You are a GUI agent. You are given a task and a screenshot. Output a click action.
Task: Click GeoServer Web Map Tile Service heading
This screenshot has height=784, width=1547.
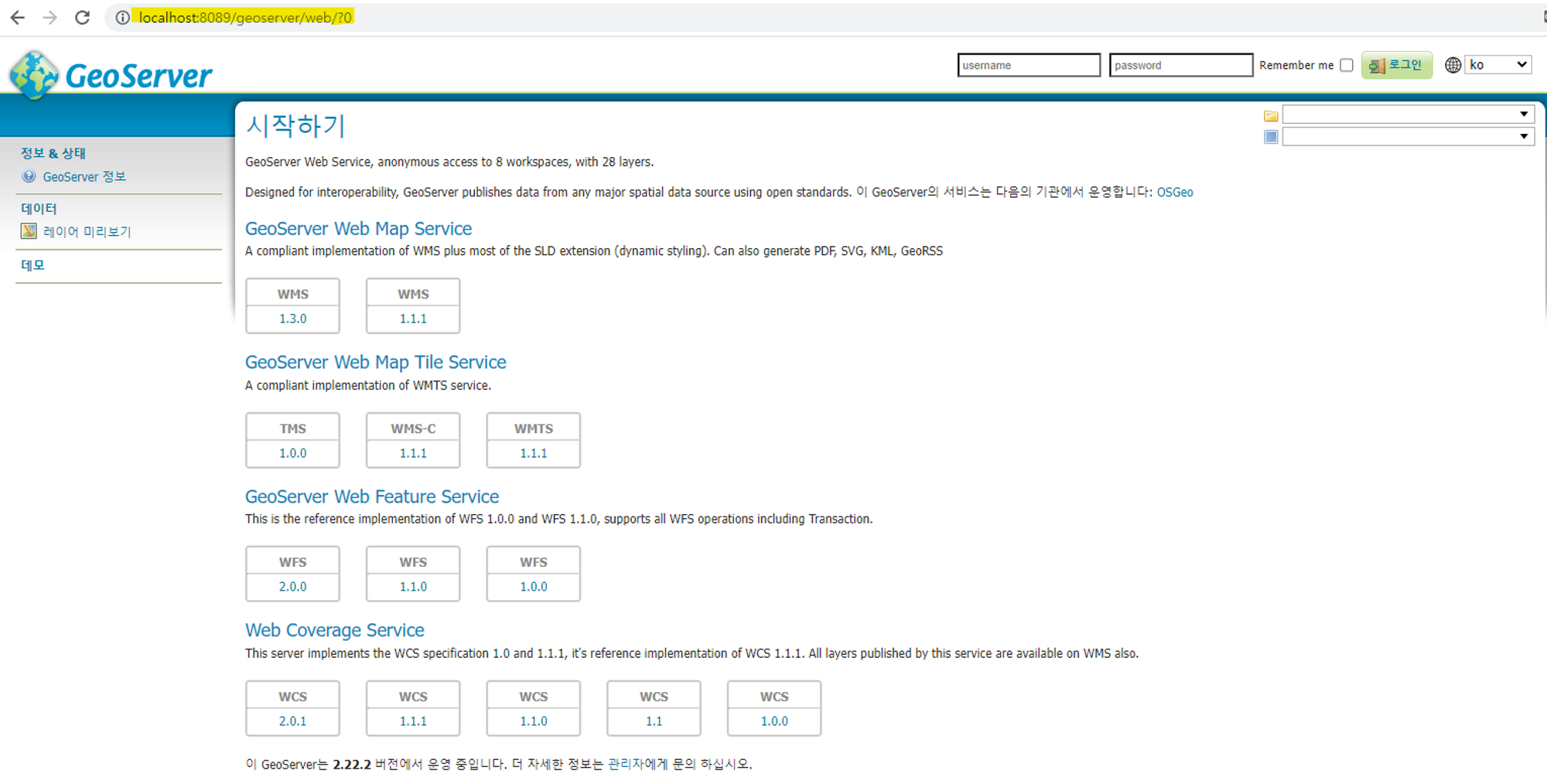click(375, 363)
